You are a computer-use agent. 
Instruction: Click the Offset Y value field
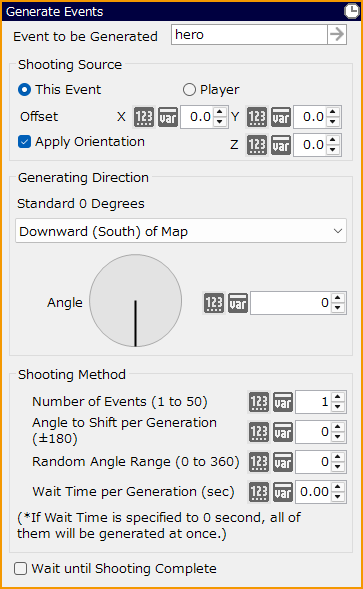(310, 117)
